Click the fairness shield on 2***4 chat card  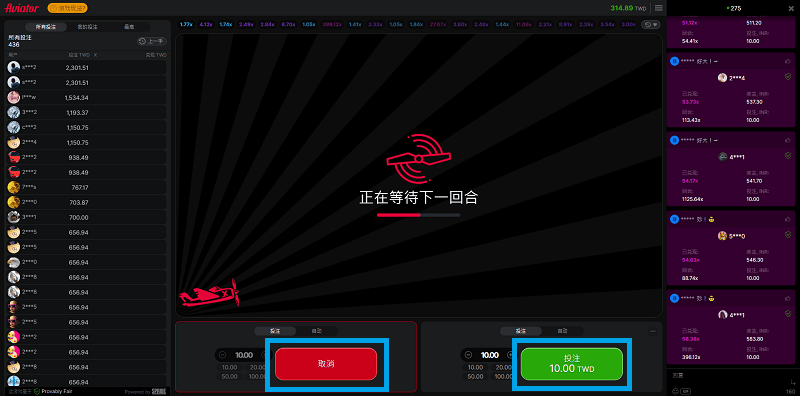[788, 77]
